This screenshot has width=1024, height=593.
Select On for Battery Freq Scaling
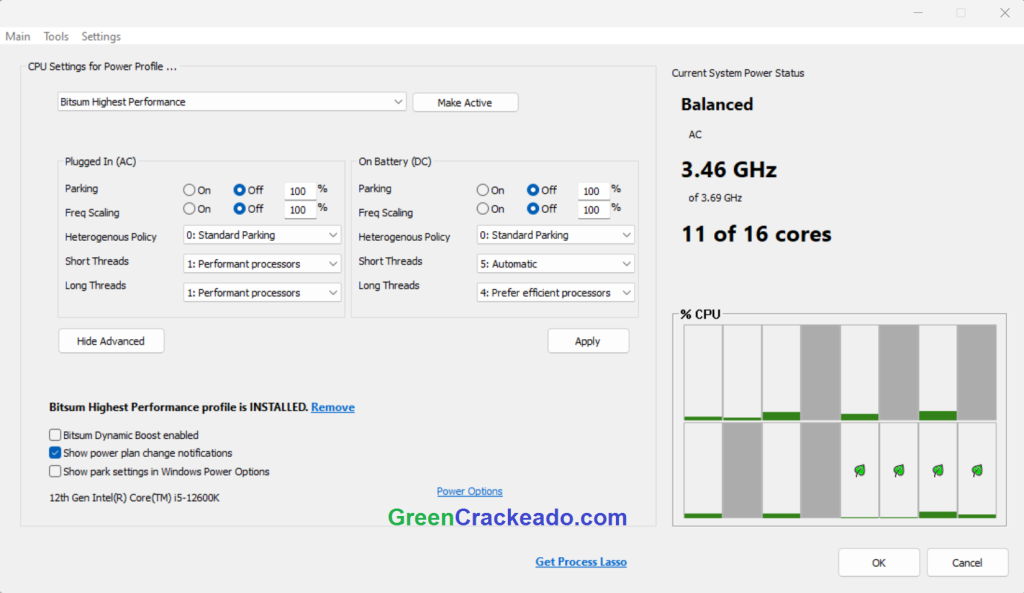[x=483, y=209]
